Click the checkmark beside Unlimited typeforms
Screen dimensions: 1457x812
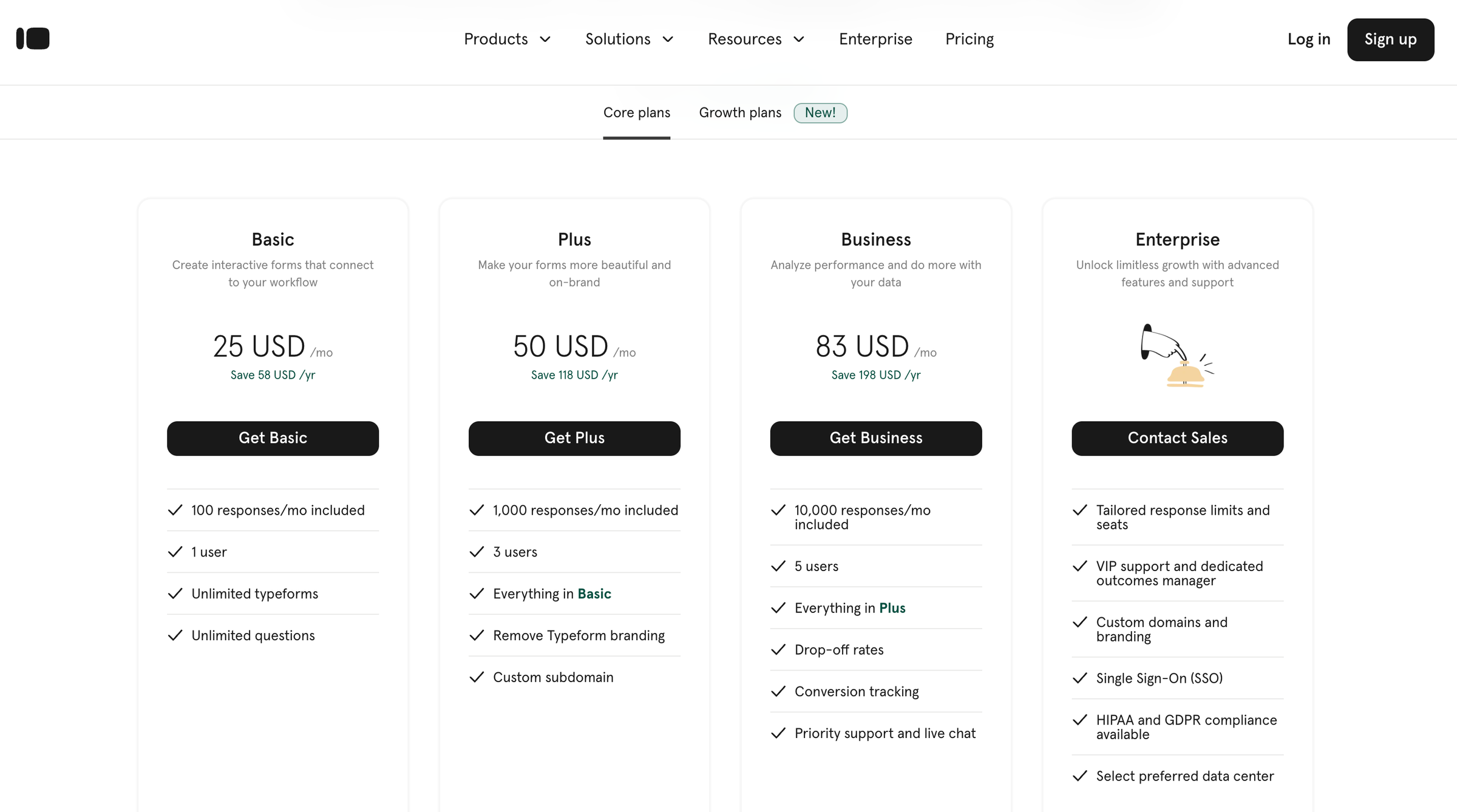point(175,594)
